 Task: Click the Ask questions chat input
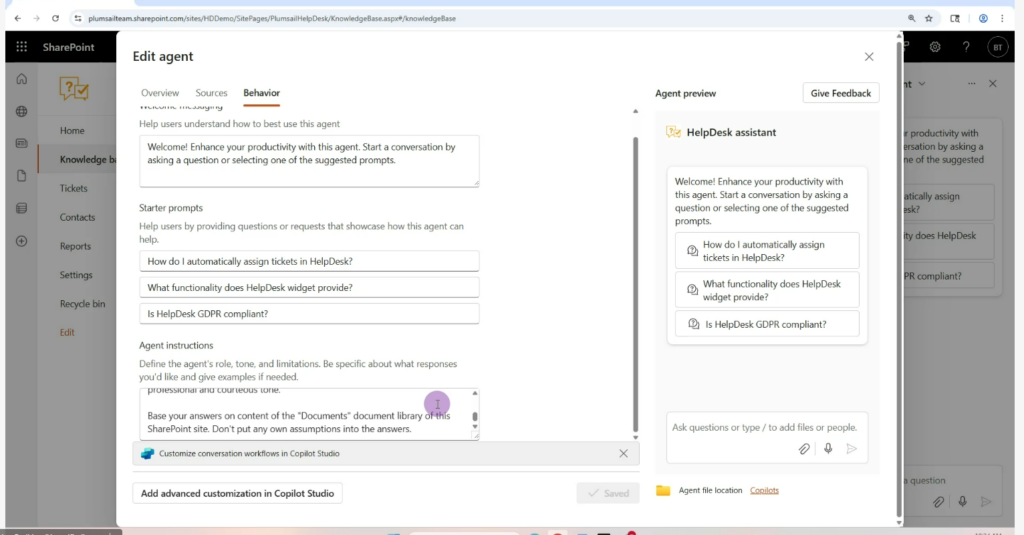coord(767,427)
